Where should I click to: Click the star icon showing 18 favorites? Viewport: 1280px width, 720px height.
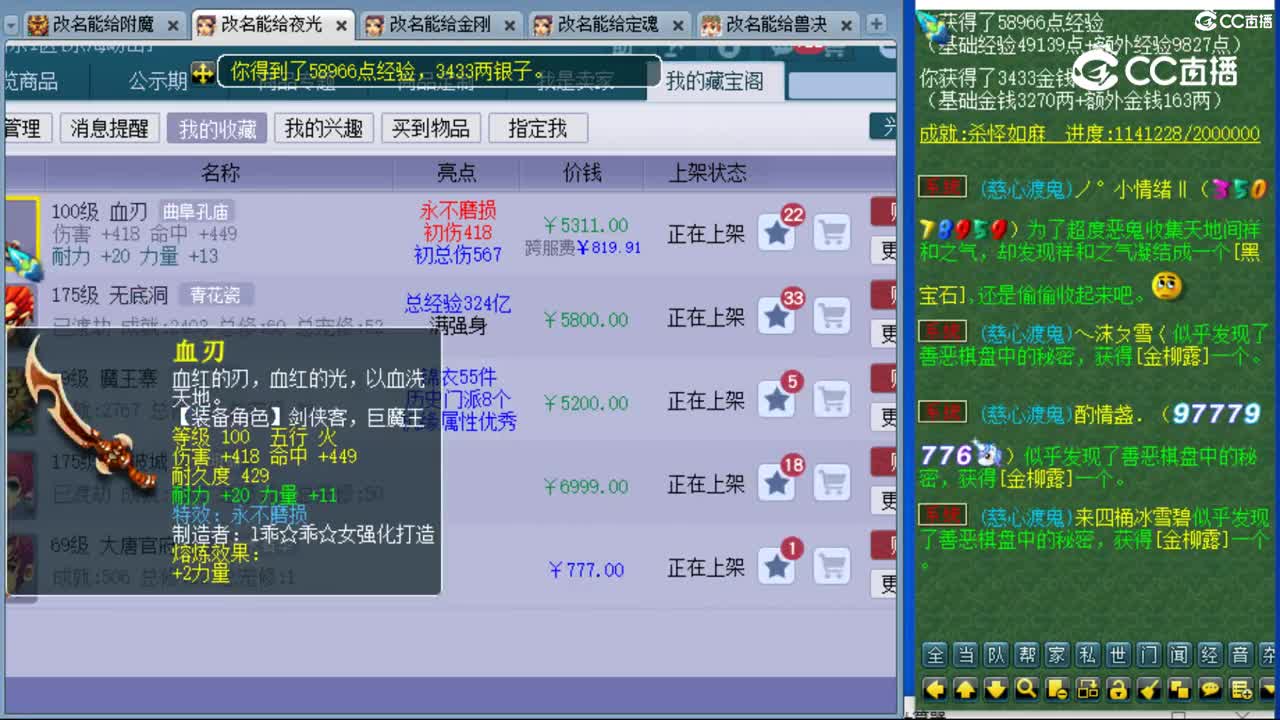(x=777, y=483)
